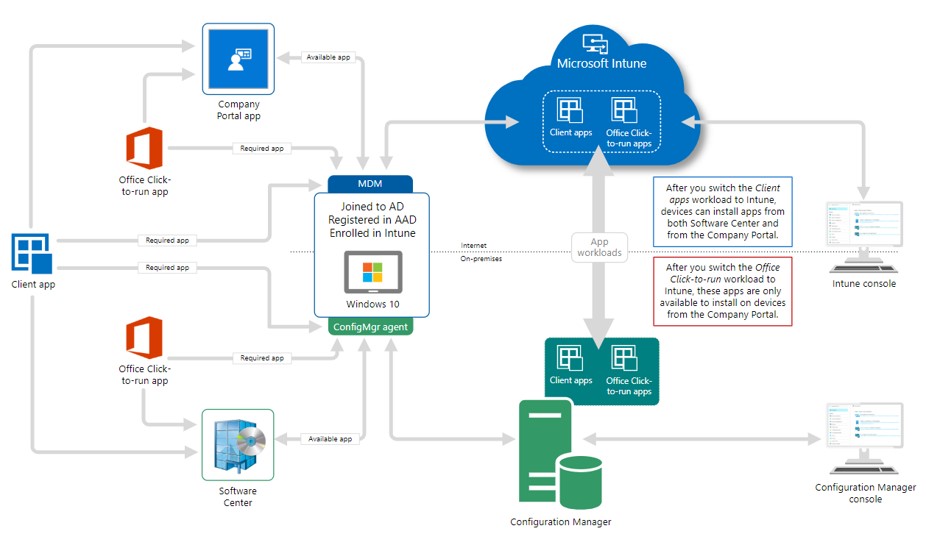Click the Client app caption text
The width and height of the screenshot is (926, 534).
[33, 285]
